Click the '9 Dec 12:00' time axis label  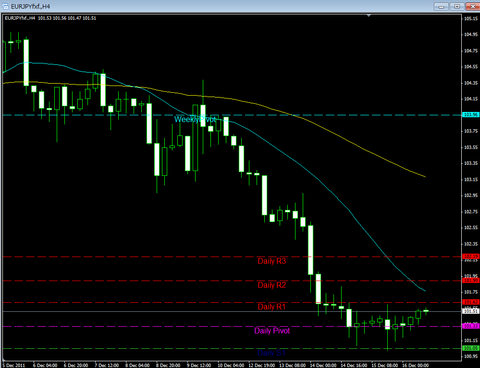point(199,365)
